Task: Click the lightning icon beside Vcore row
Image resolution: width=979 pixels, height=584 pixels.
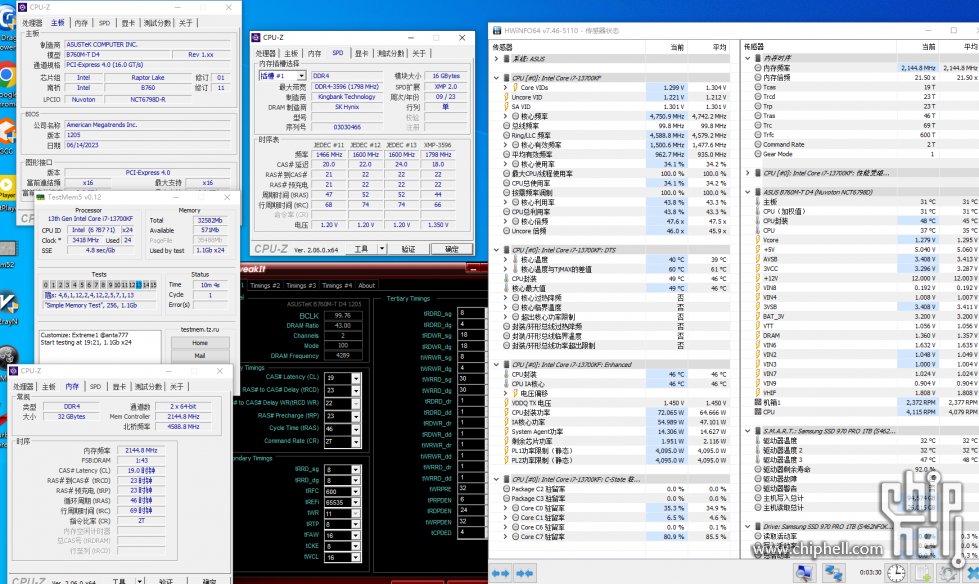Action: click(758, 240)
